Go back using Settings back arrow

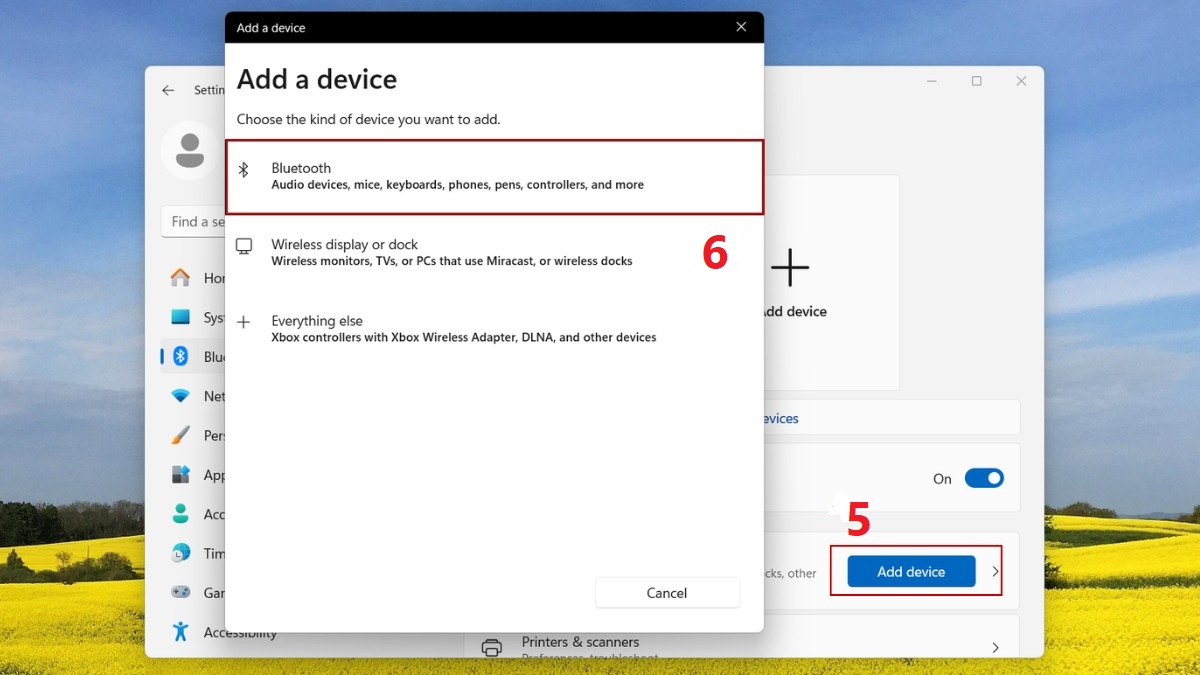tap(168, 90)
